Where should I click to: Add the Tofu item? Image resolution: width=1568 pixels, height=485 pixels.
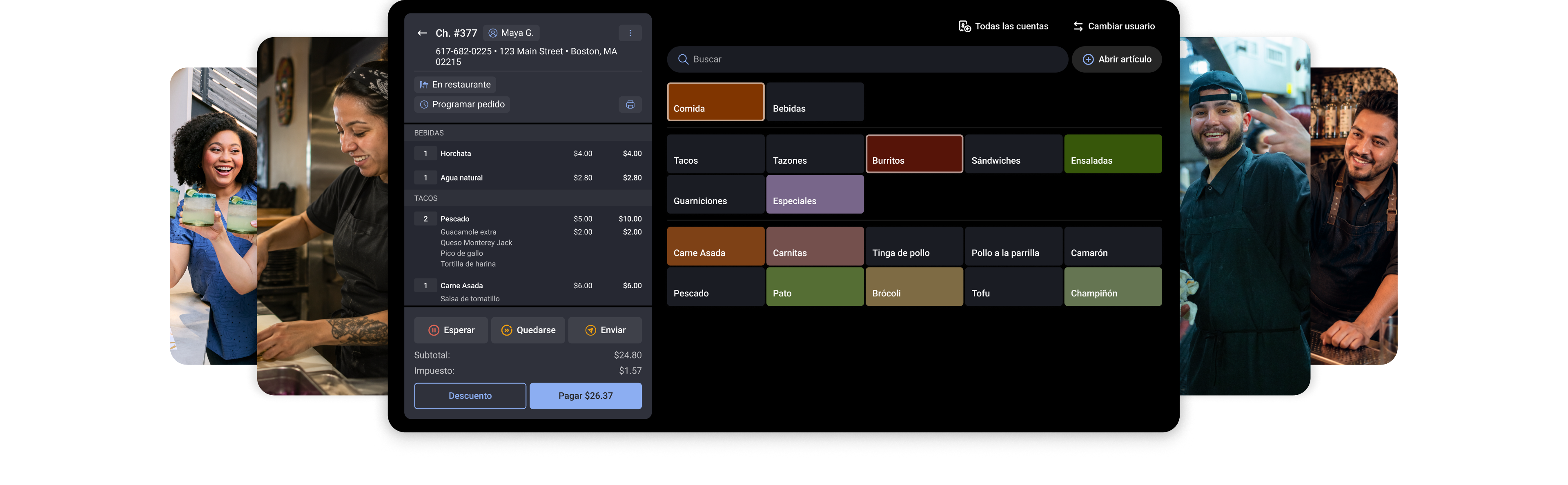pos(1013,287)
